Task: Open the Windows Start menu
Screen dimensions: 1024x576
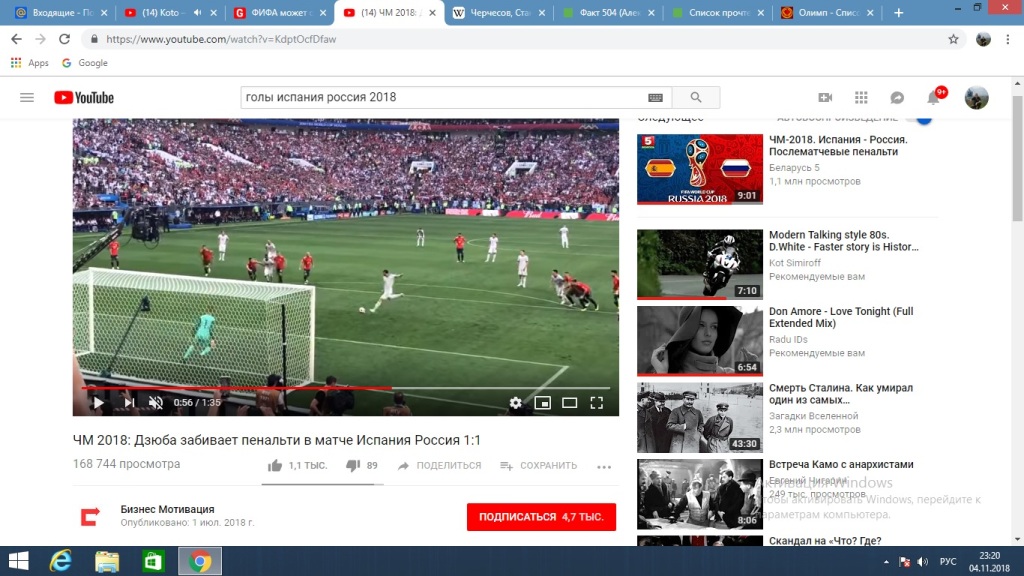Action: point(18,561)
